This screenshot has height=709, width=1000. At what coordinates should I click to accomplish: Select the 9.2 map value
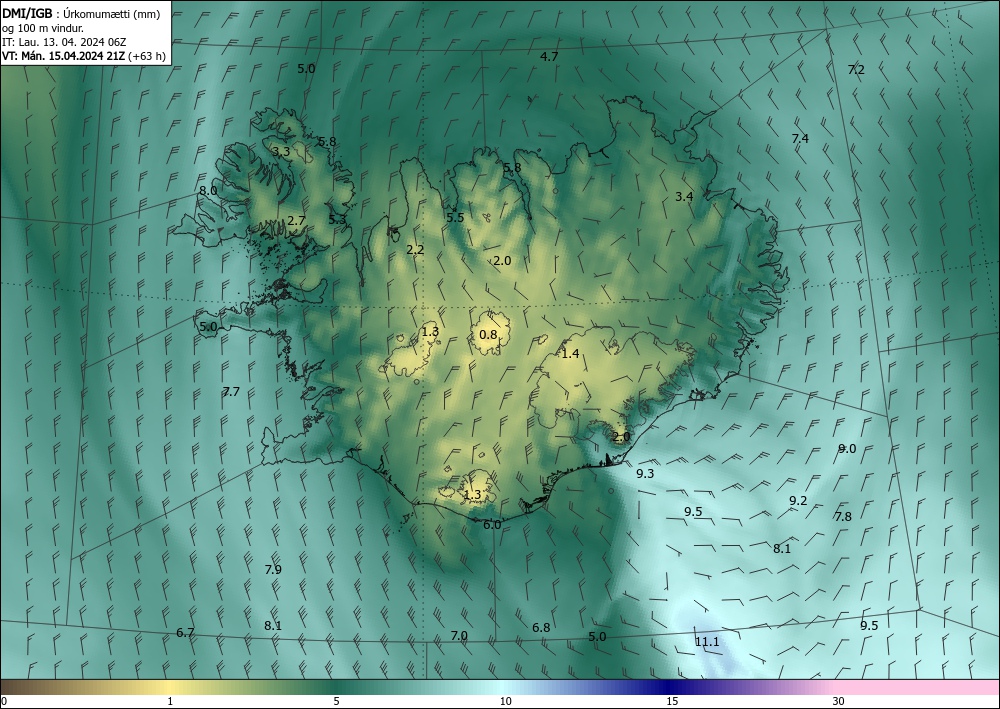798,501
